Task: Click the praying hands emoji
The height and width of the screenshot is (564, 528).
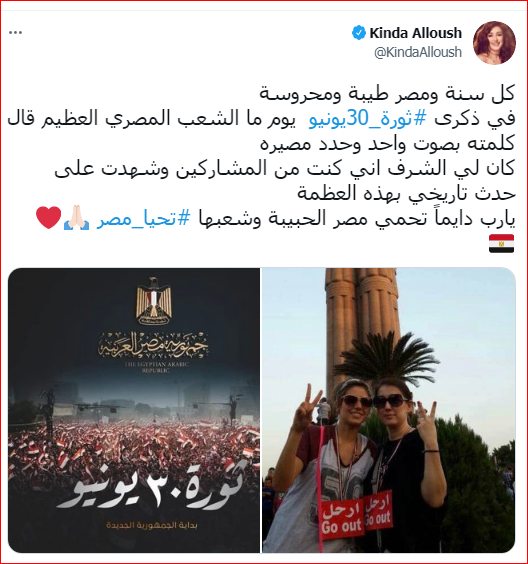Action: (76, 218)
